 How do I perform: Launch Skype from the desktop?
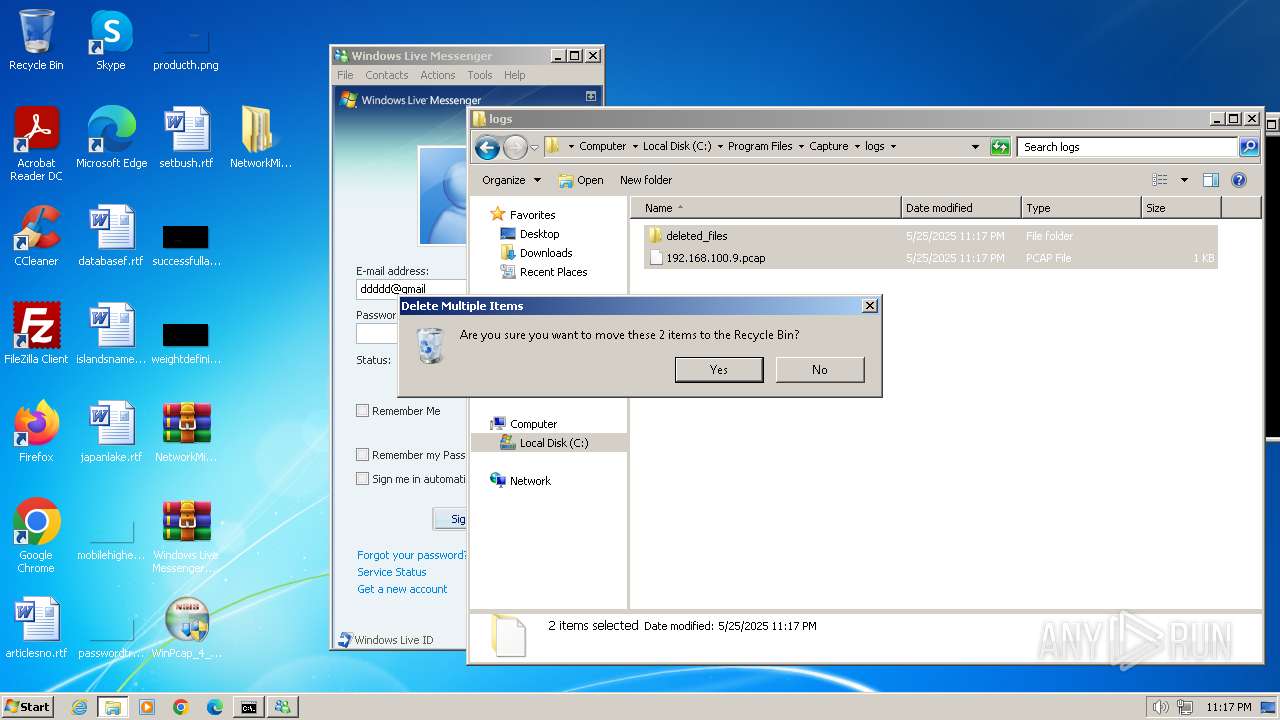coord(110,40)
